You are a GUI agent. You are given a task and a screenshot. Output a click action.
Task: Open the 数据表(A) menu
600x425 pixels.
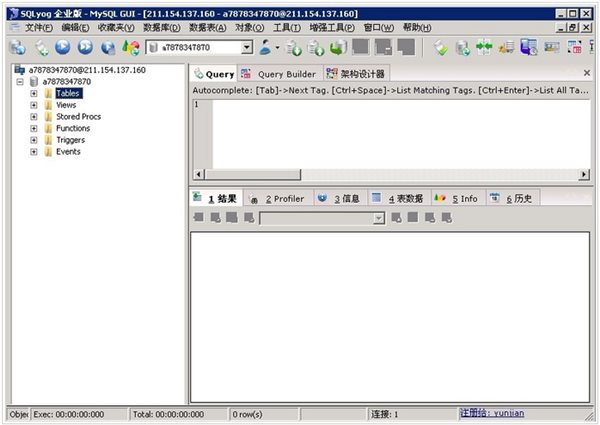pos(208,28)
